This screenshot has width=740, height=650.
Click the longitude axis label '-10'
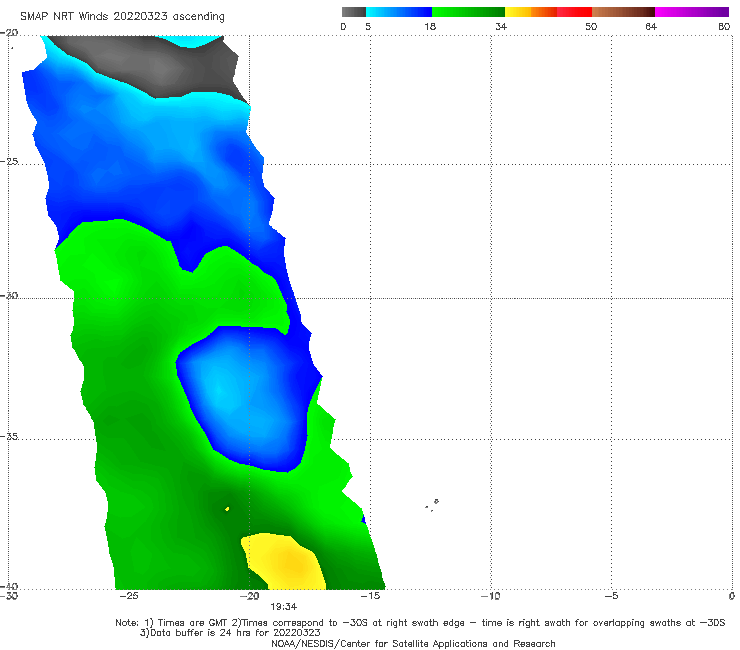click(491, 596)
